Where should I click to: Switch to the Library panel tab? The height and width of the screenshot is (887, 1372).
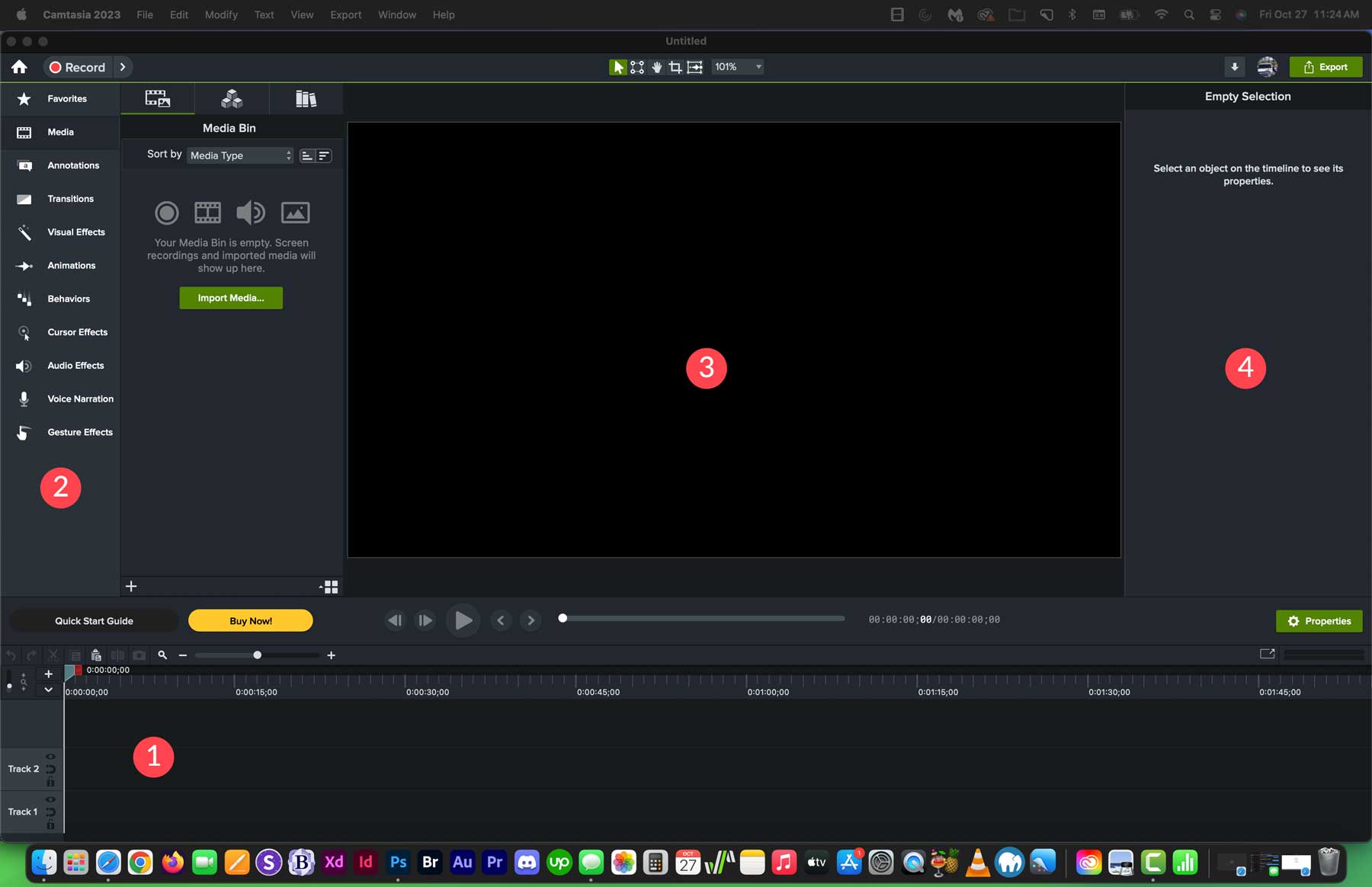click(306, 98)
